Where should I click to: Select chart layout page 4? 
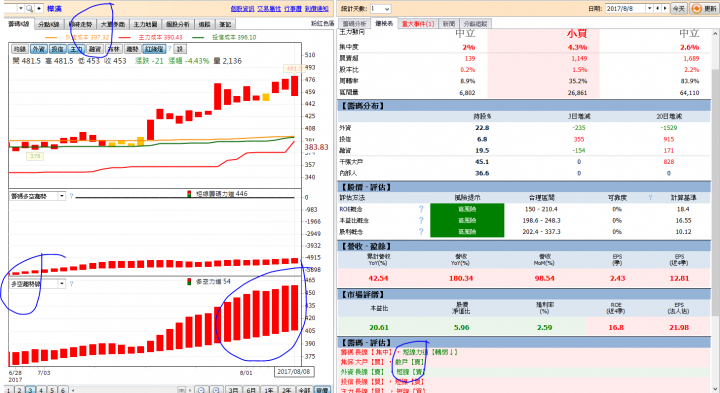point(41,390)
